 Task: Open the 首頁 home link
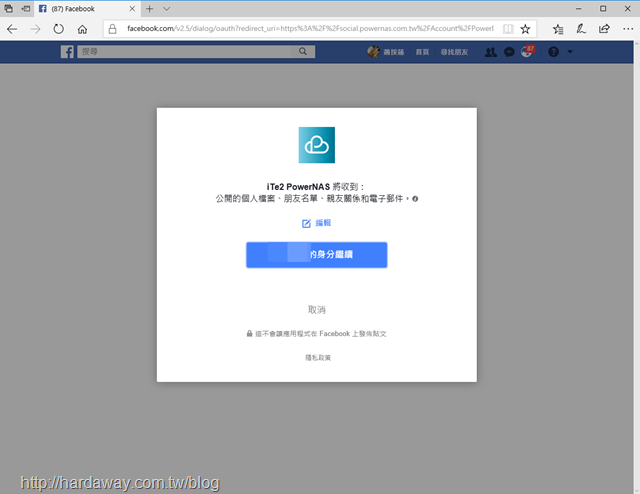tap(422, 52)
